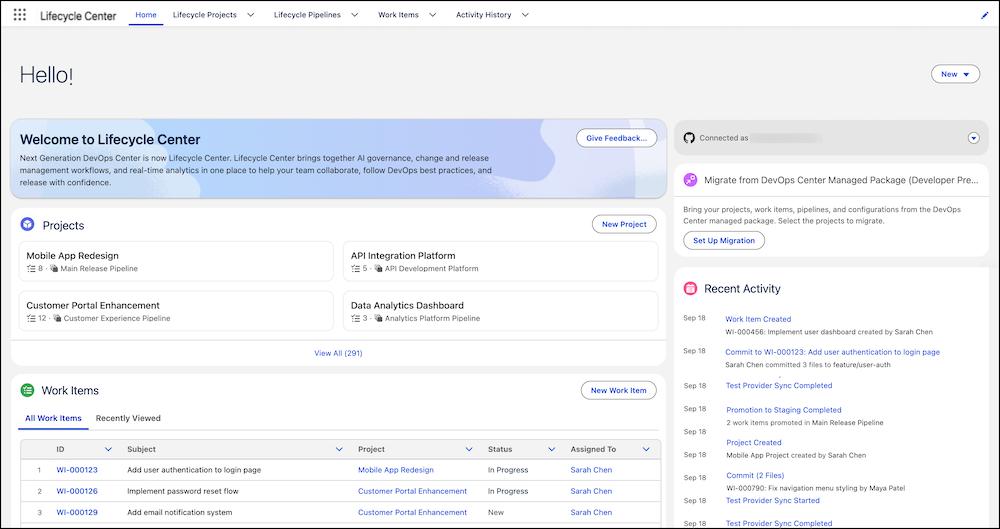Click pipeline icon next to Main Release Pipeline
This screenshot has height=529, width=1000.
pos(55,269)
